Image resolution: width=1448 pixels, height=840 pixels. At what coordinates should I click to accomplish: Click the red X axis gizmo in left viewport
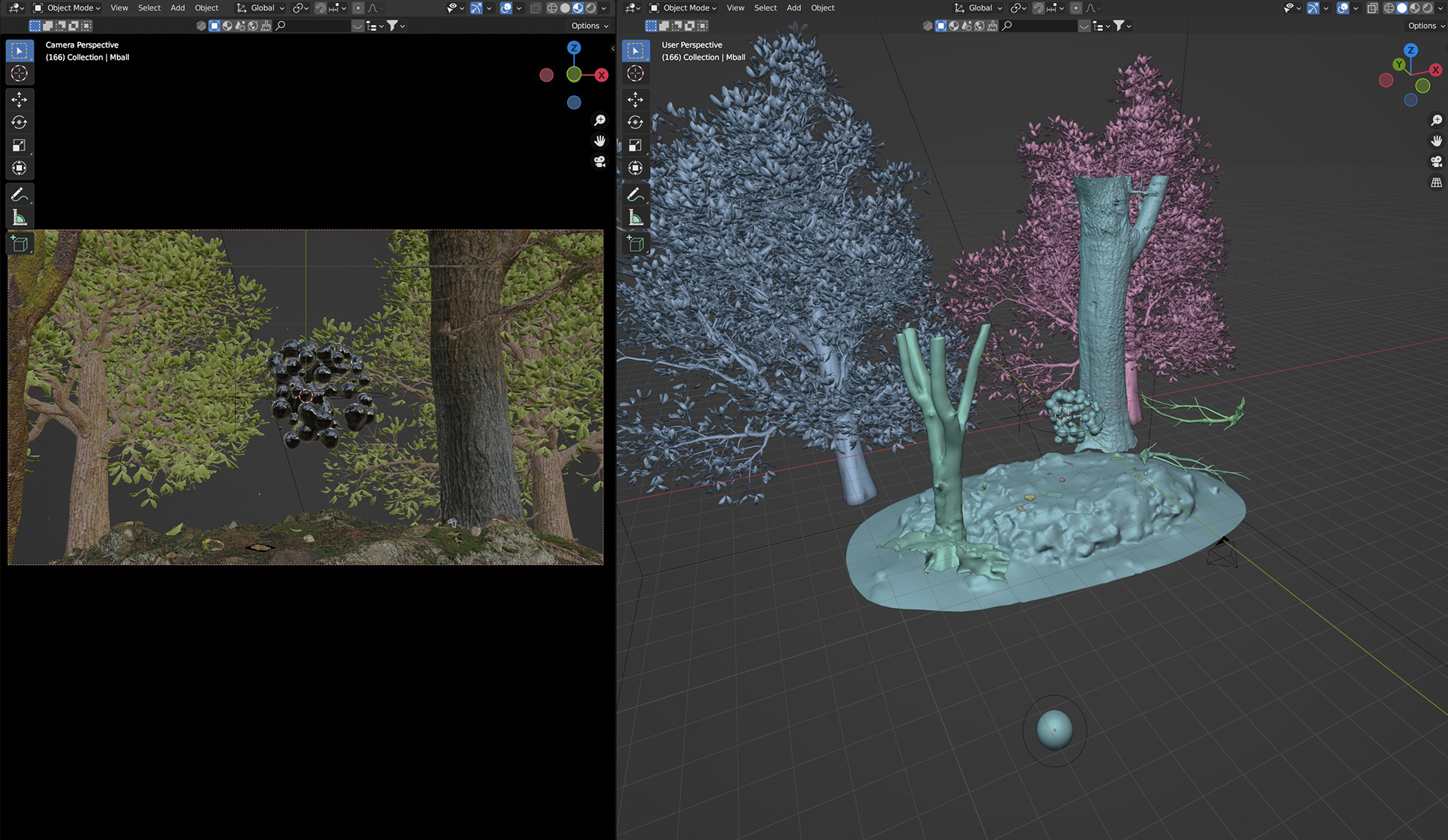(601, 75)
